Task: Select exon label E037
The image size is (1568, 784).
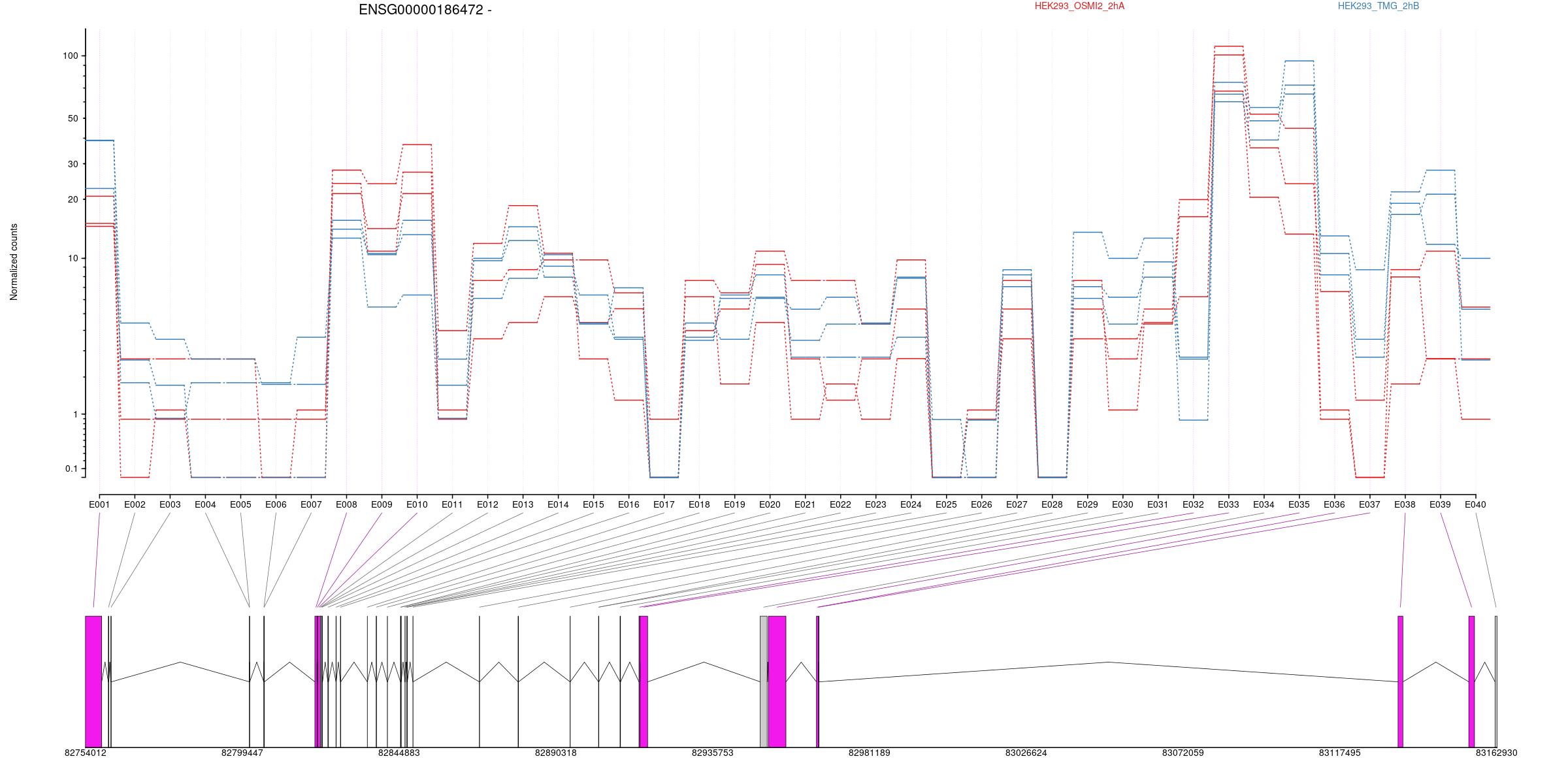Action: tap(1369, 504)
